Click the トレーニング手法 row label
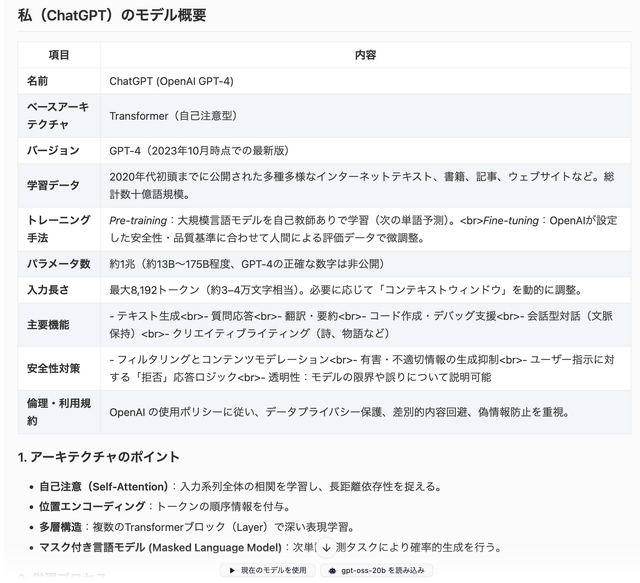The image size is (640, 583). pyautogui.click(x=59, y=229)
